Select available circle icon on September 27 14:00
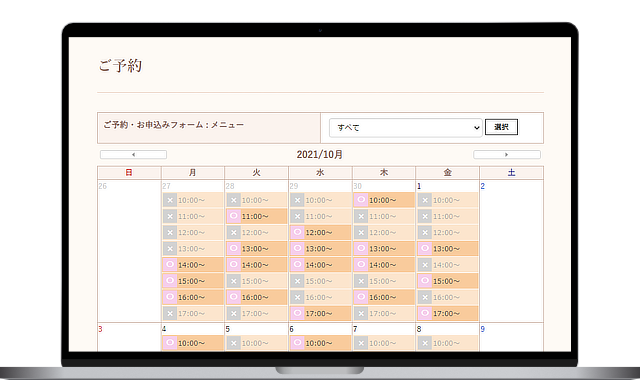This screenshot has height=380, width=640. 170,265
